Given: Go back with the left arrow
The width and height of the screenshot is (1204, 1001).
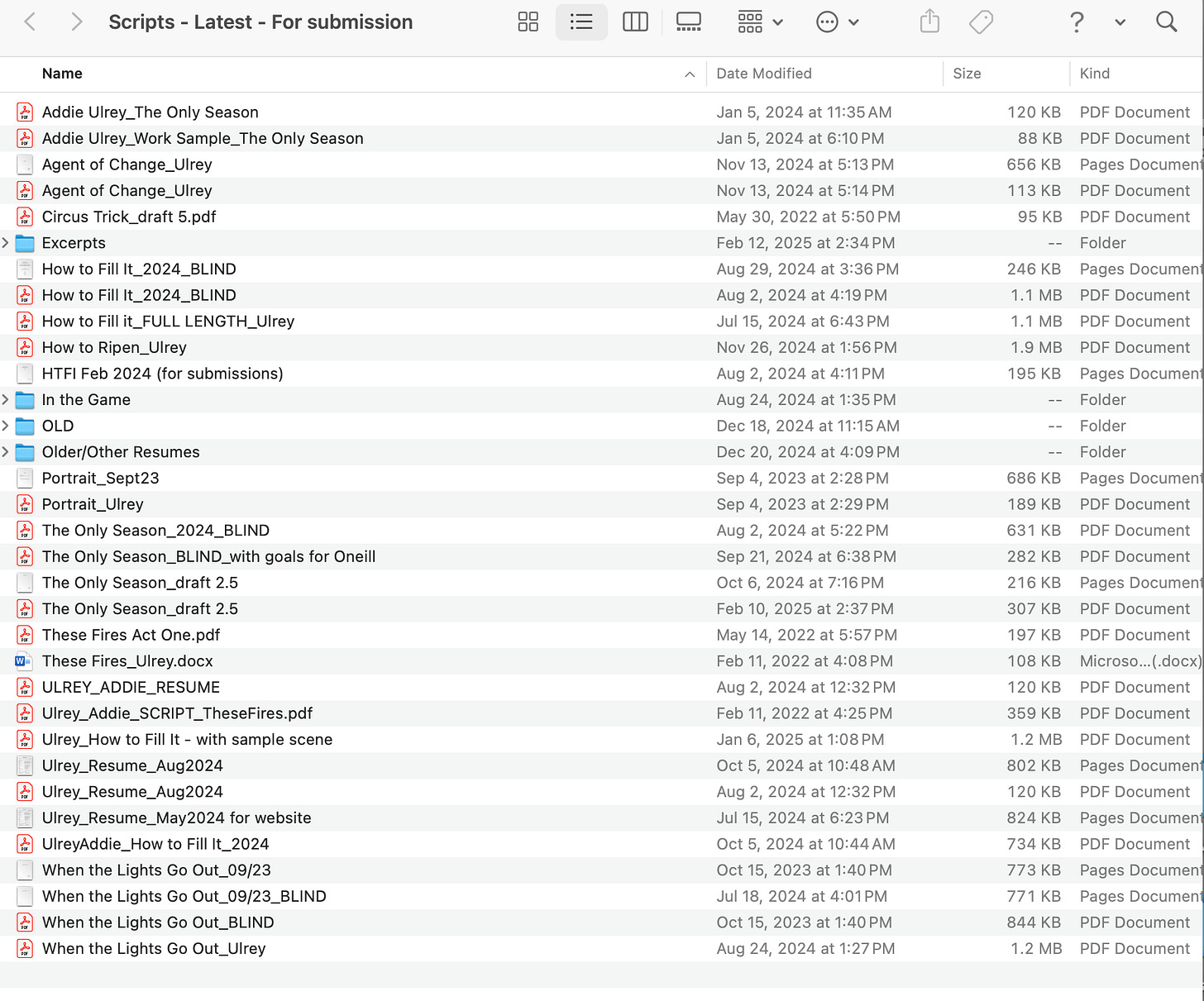Looking at the screenshot, I should pos(30,21).
